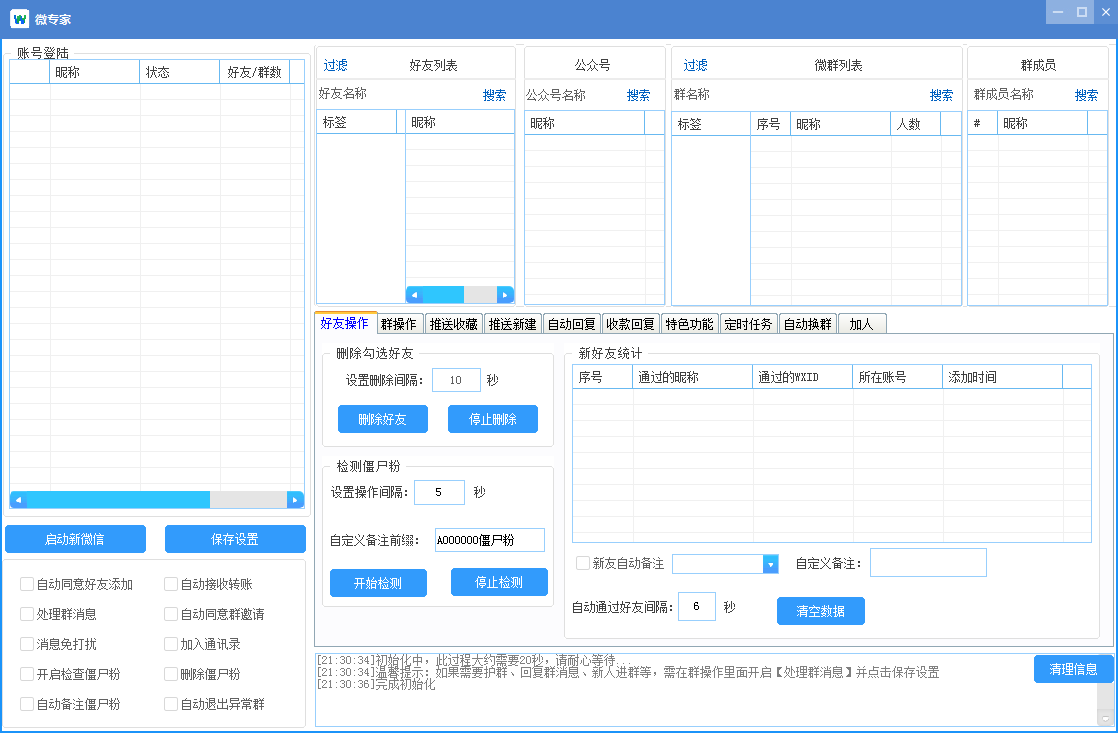This screenshot has height=733, width=1118.
Task: Open the 加人 tab
Action: [862, 324]
